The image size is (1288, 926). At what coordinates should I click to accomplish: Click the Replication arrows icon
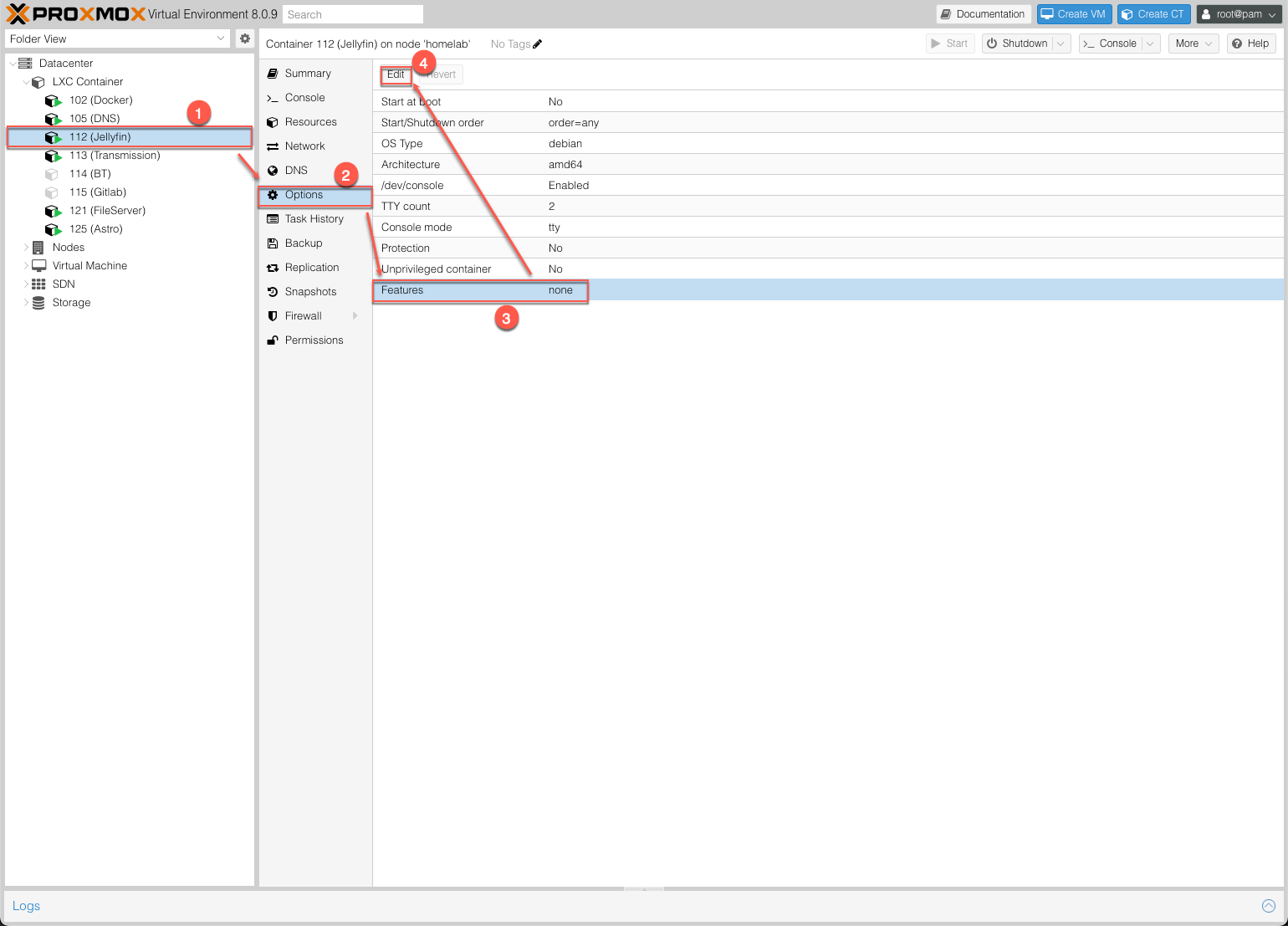point(273,267)
